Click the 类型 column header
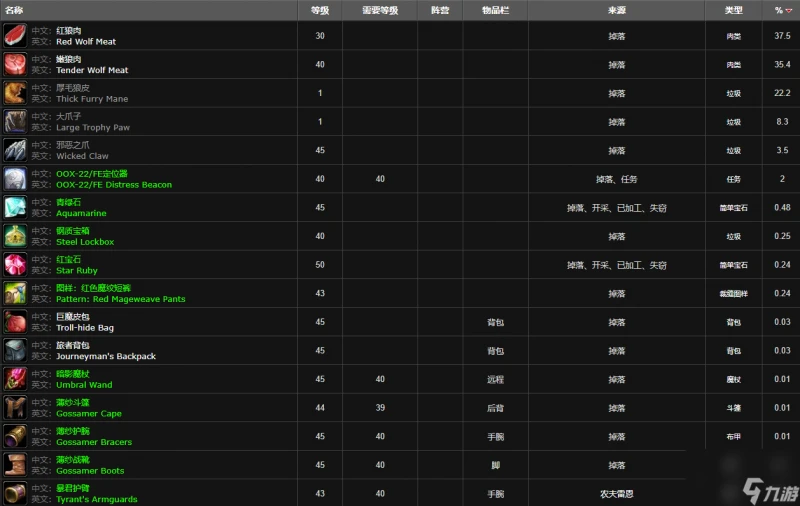The height and width of the screenshot is (506, 800). (x=733, y=10)
